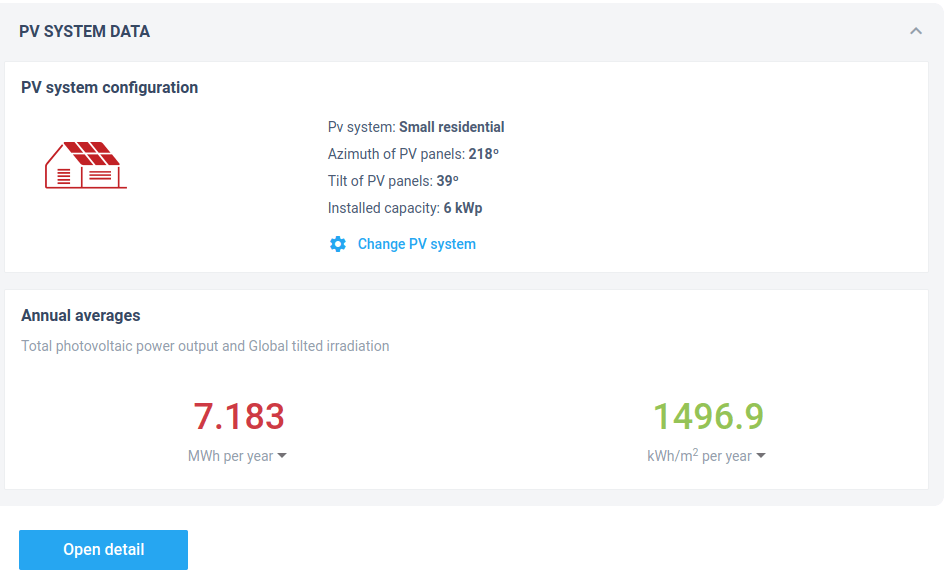
Task: Click the Annual averages heading
Action: point(81,315)
